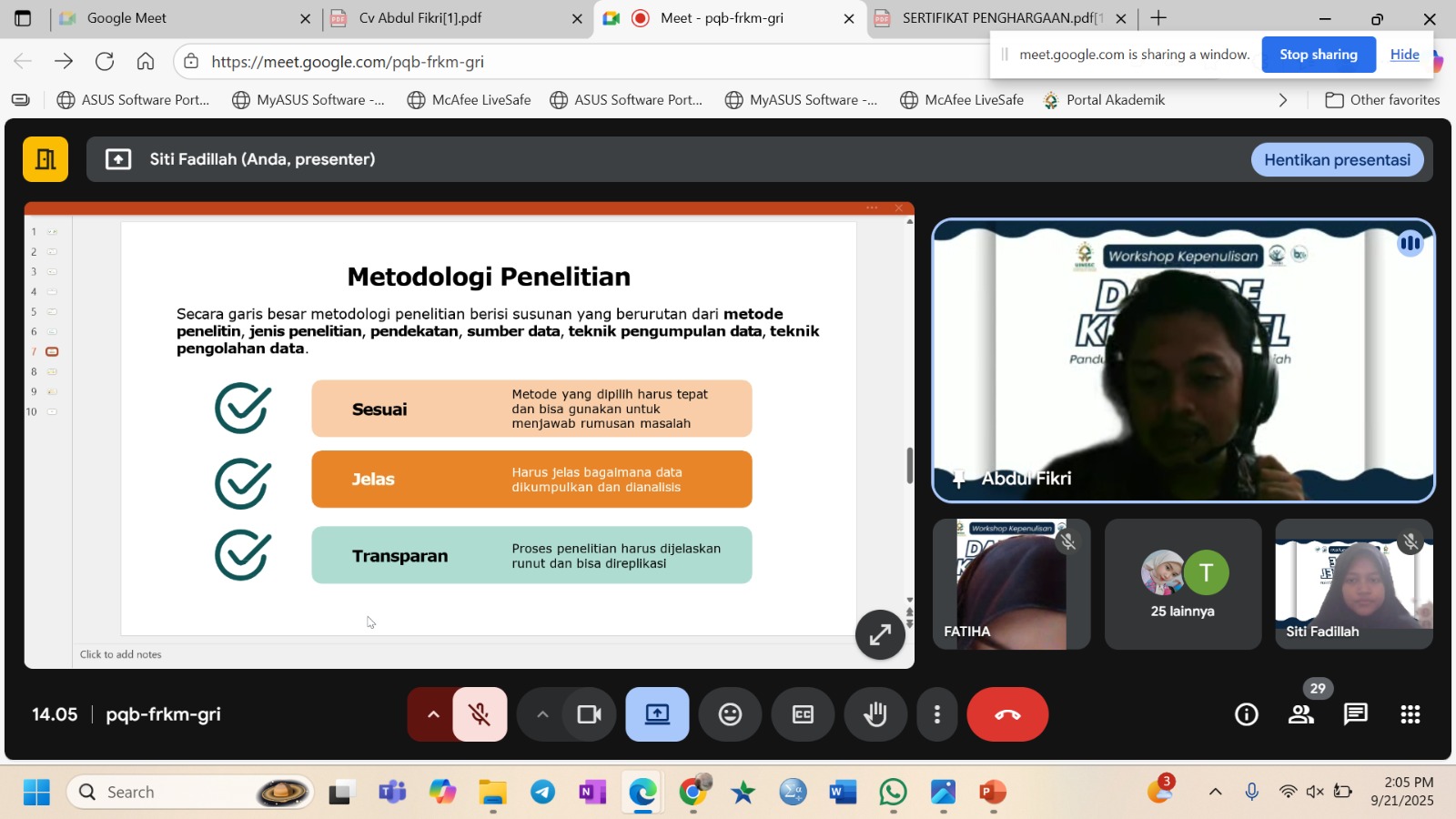Viewport: 1456px width, 819px height.
Task: Turn on closed captions
Action: pyautogui.click(x=803, y=714)
